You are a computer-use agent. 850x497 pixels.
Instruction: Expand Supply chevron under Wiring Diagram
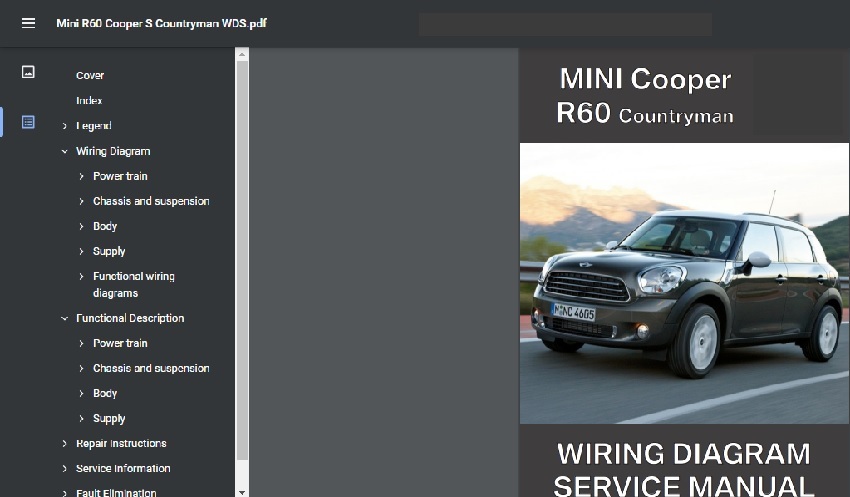point(81,251)
